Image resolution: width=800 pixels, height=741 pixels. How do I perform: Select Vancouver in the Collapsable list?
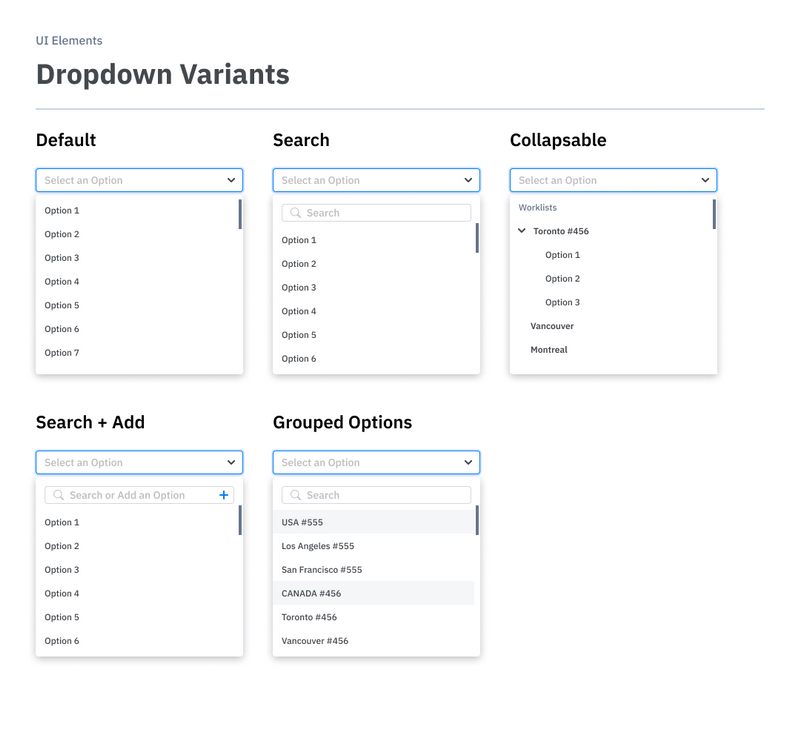(x=554, y=326)
